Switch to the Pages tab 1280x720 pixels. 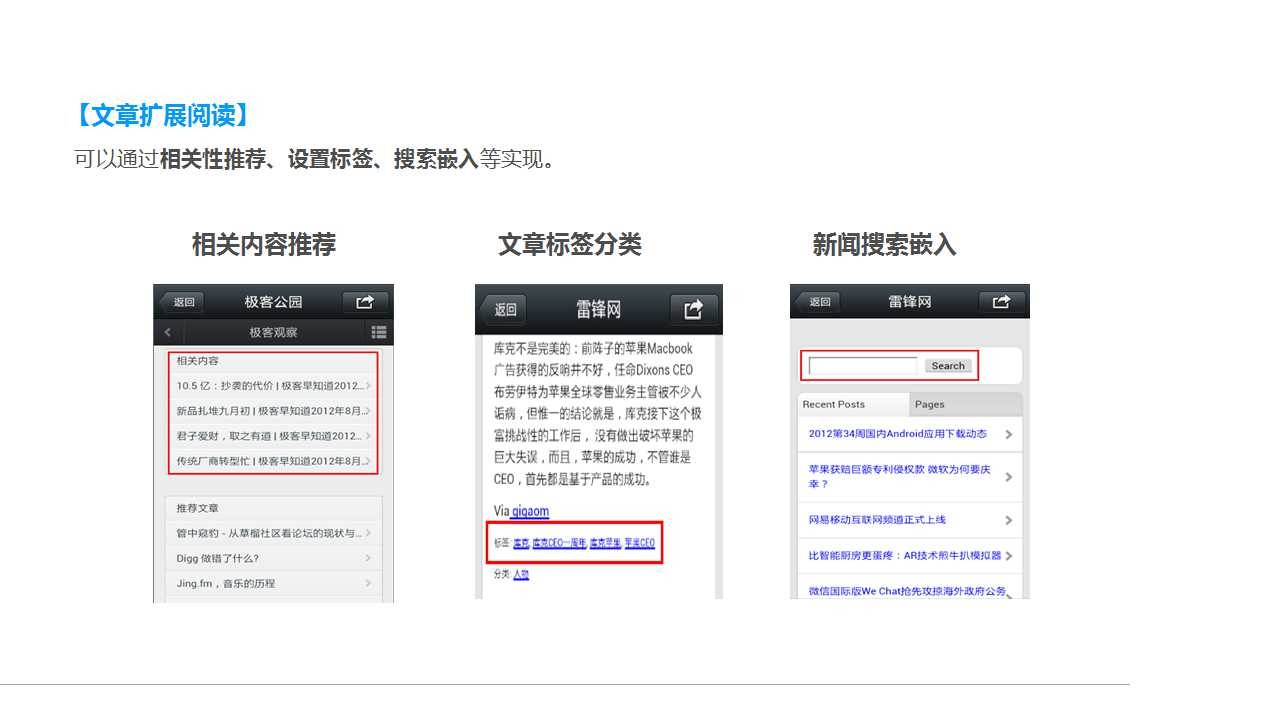click(x=966, y=404)
